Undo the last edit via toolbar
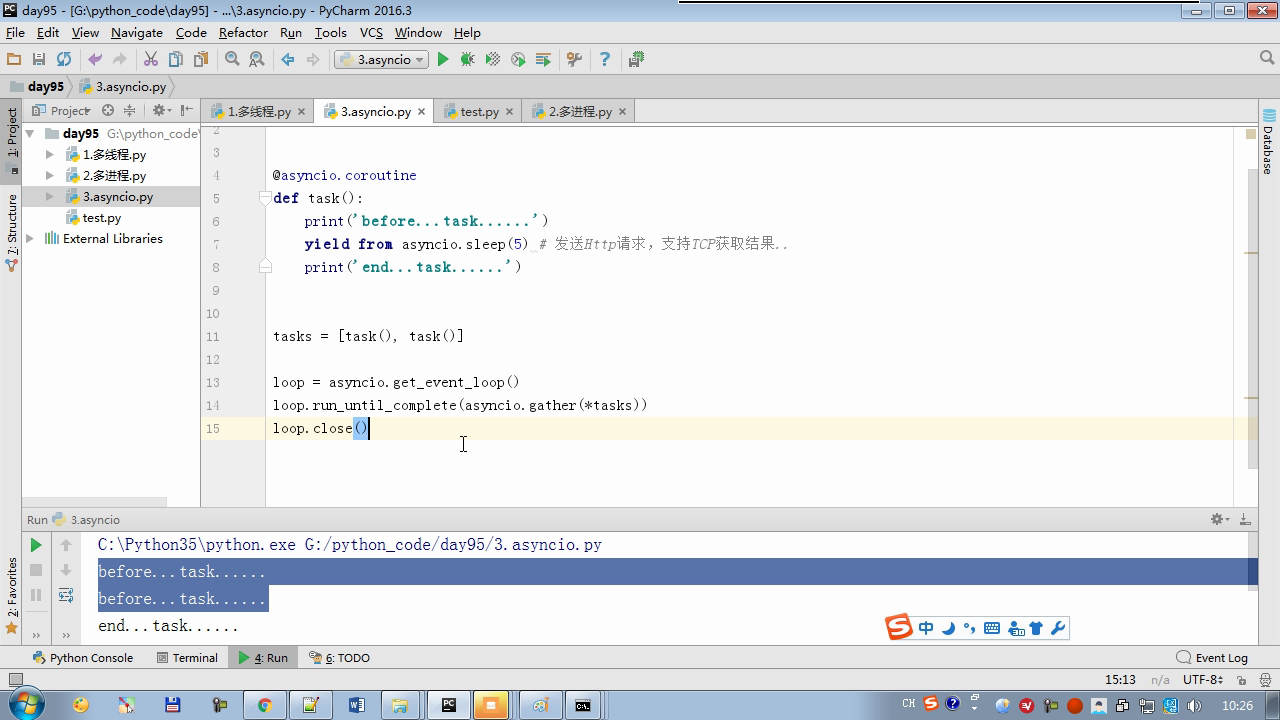 [x=95, y=60]
